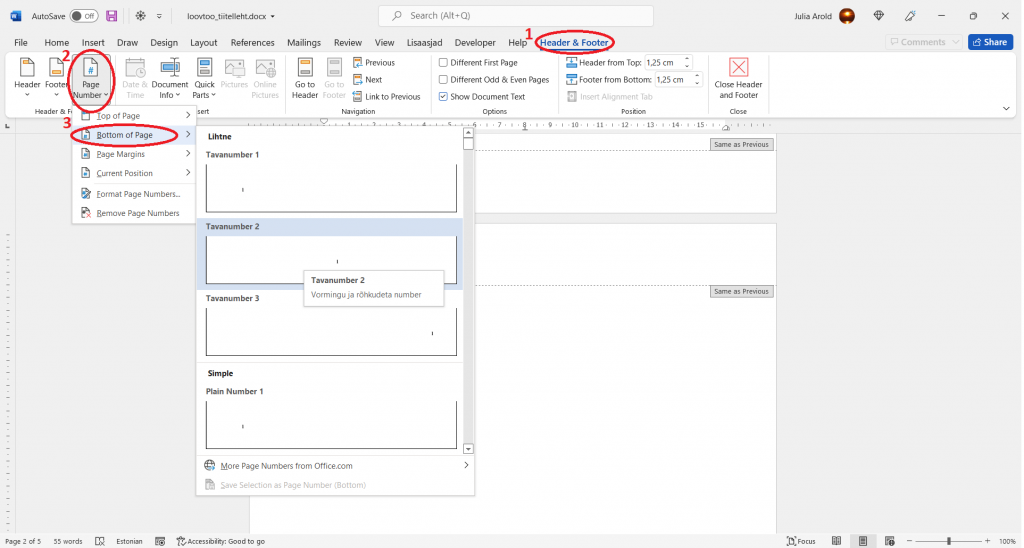The image size is (1024, 548).
Task: Open the diamond premium icon
Action: 878,16
